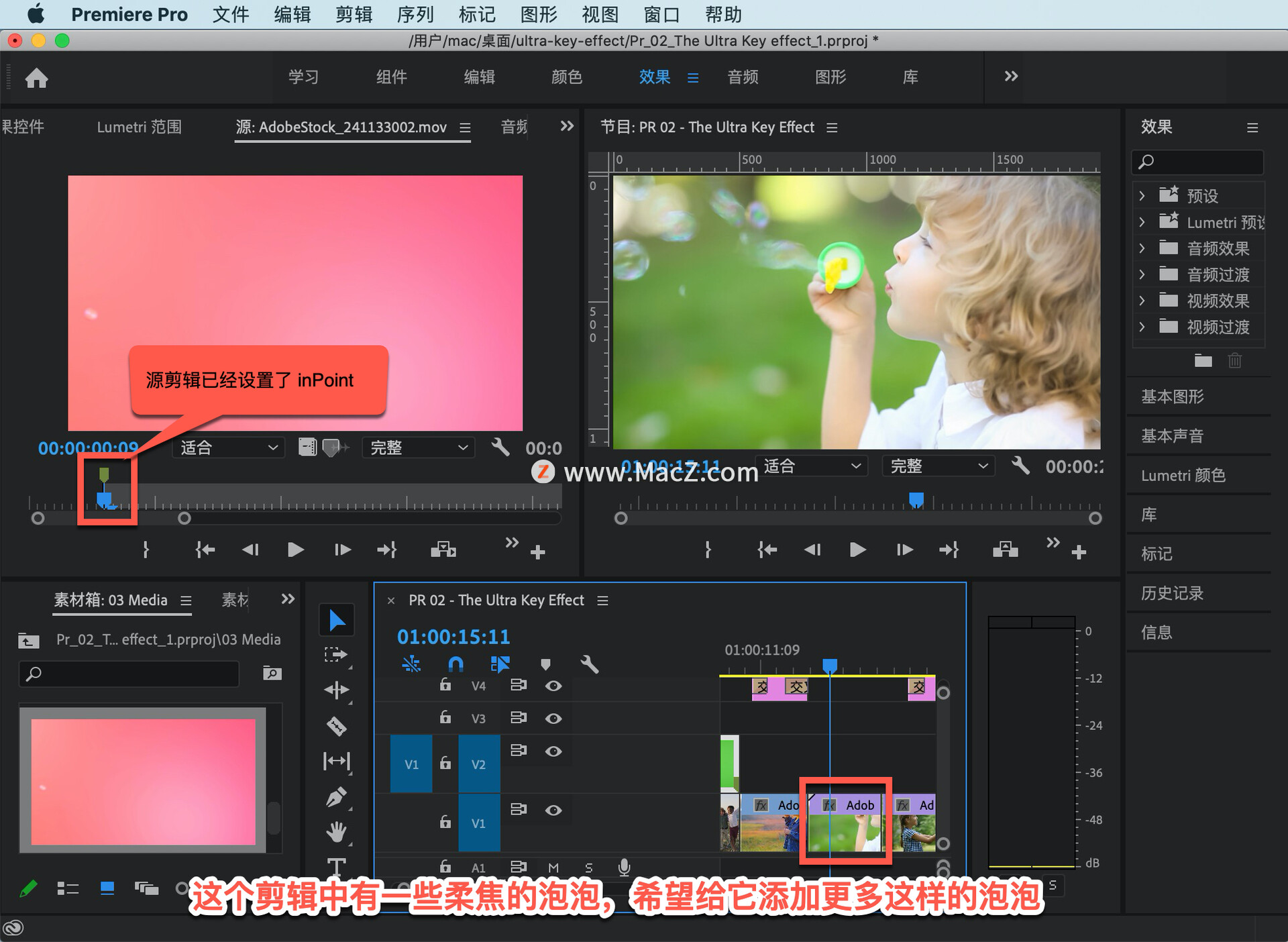The width and height of the screenshot is (1288, 942).
Task: Click Source monitor Insert button
Action: point(443,550)
